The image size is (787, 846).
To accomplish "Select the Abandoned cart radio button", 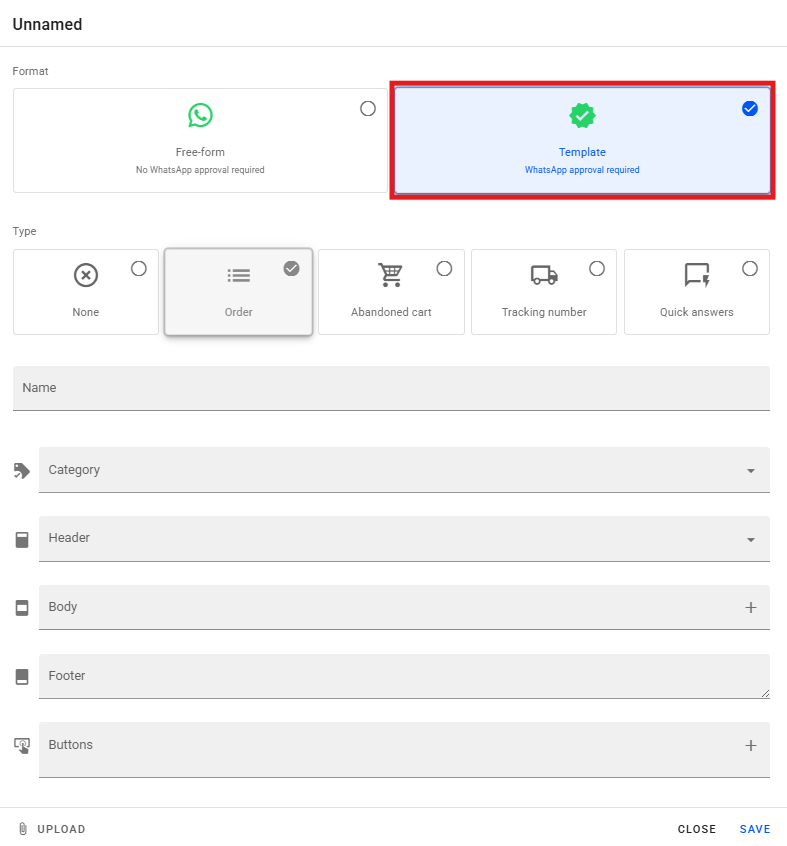I will 444,268.
